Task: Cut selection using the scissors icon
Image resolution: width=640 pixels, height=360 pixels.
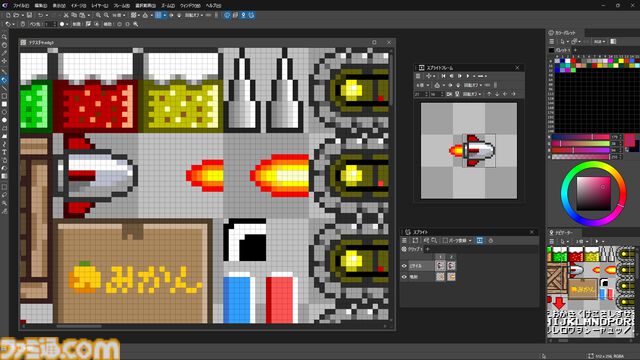Action: click(66, 15)
